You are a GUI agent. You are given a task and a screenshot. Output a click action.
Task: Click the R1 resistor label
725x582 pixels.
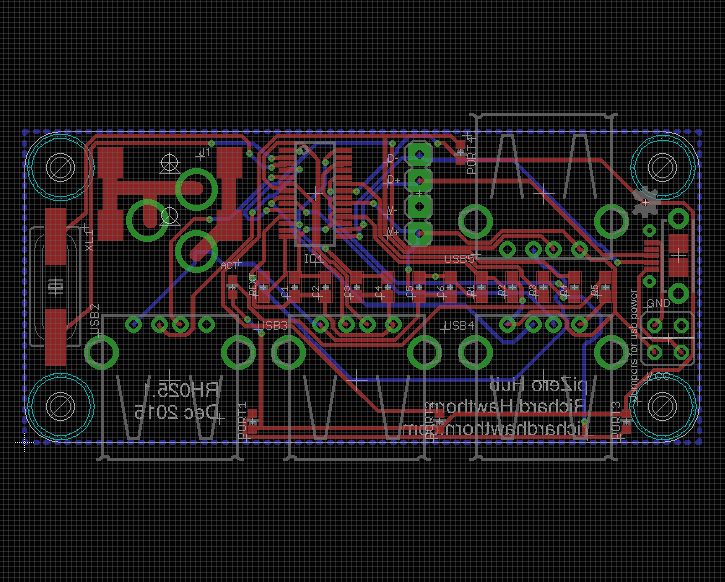coord(471,291)
